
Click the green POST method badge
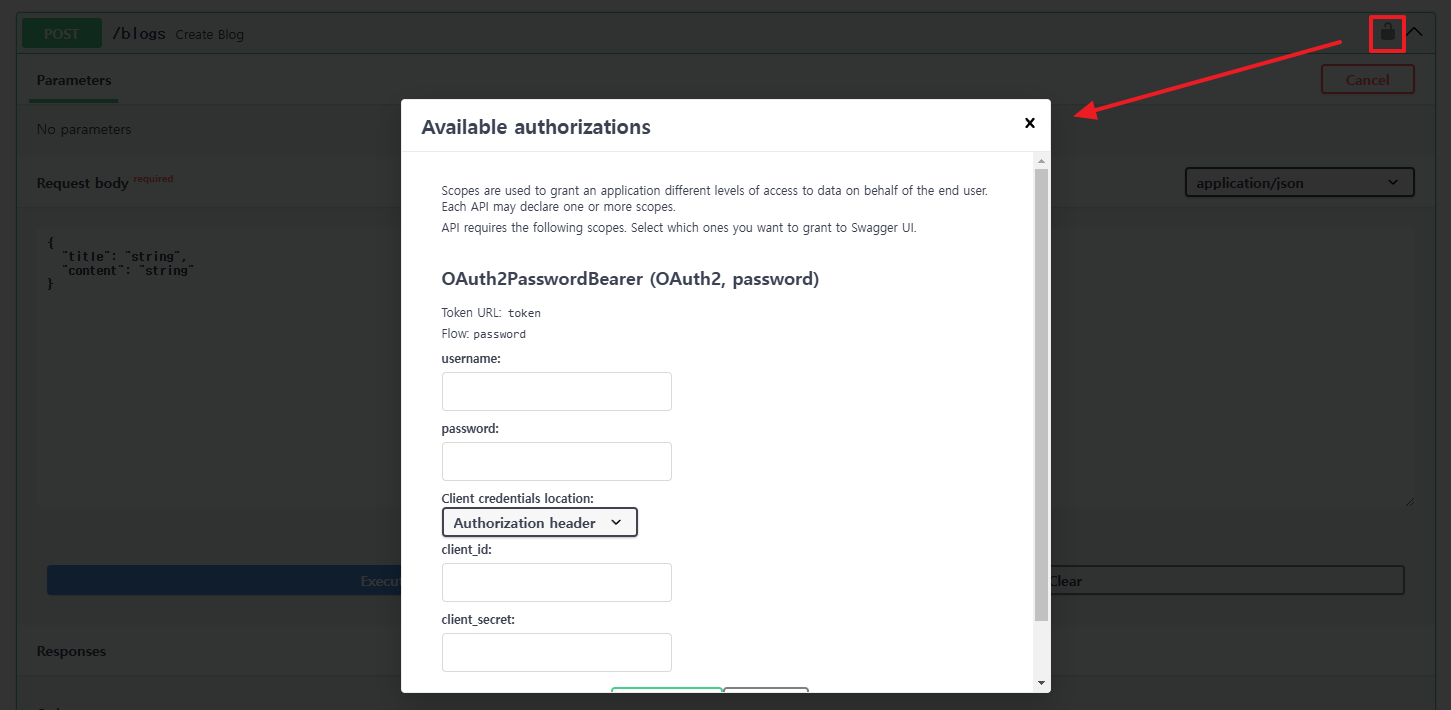coord(62,33)
